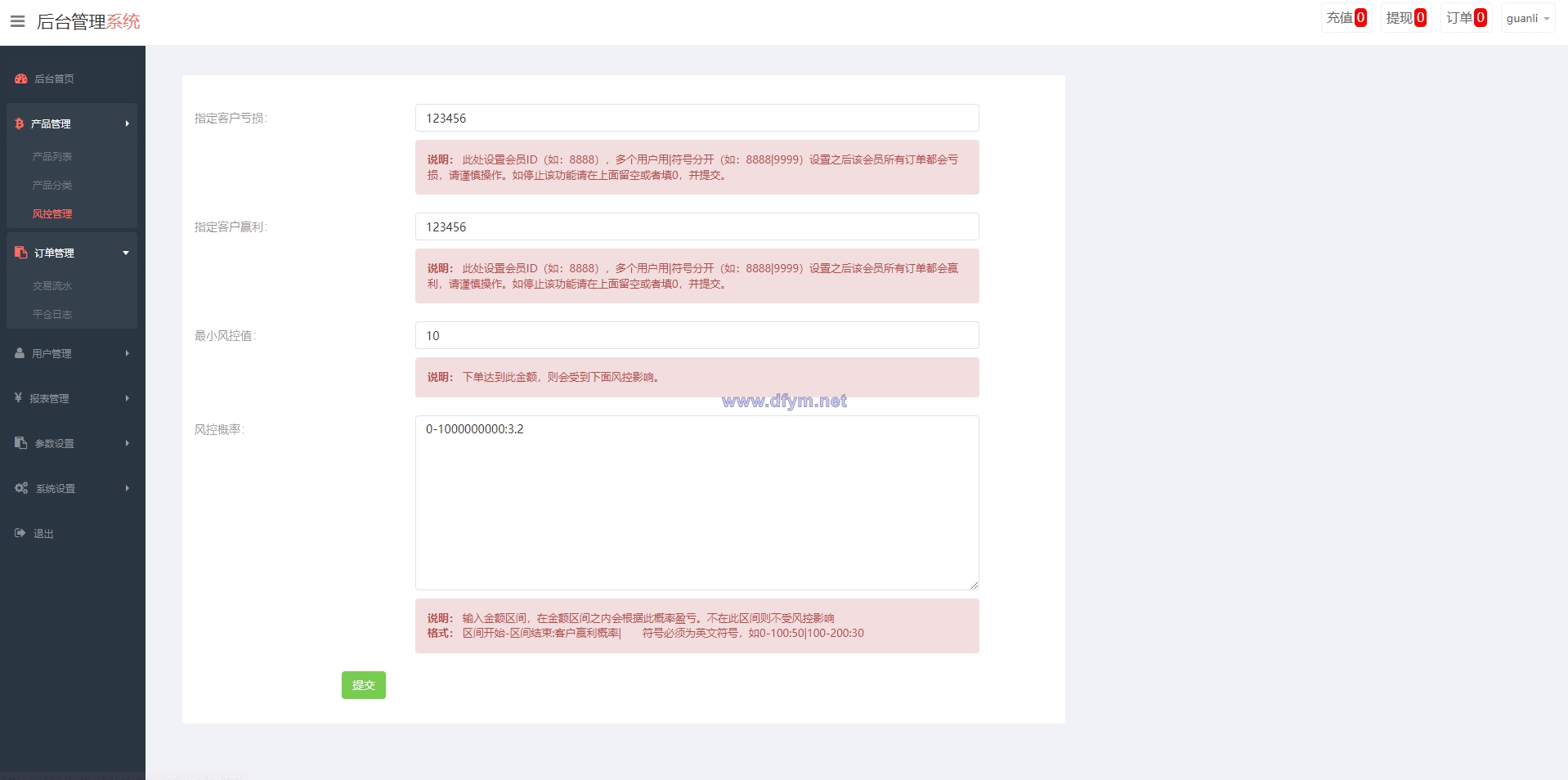Click the 订单 notification button
Screen dimensions: 1568x780
[x=1467, y=18]
